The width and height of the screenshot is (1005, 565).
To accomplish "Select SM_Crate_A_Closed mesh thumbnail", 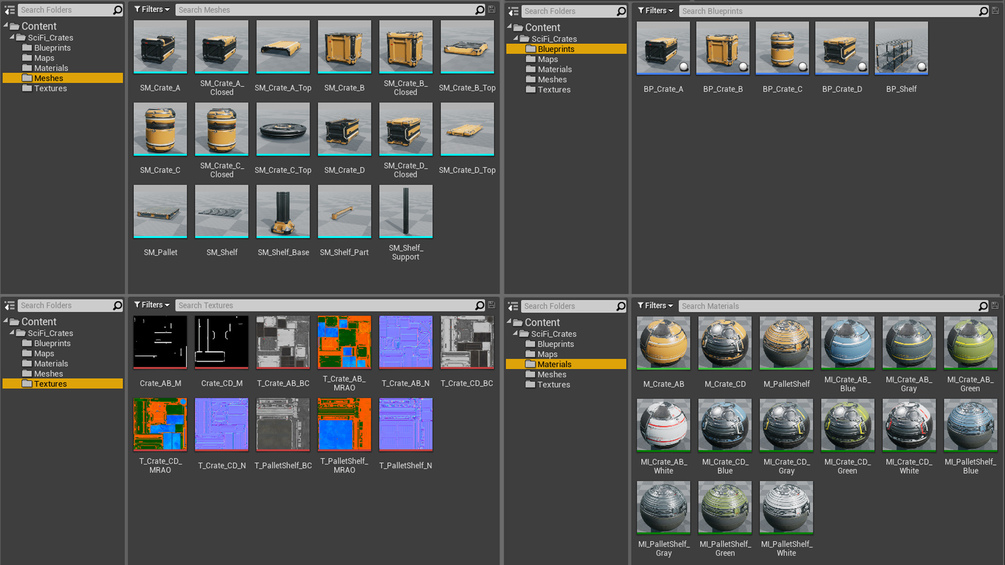I will tap(222, 47).
